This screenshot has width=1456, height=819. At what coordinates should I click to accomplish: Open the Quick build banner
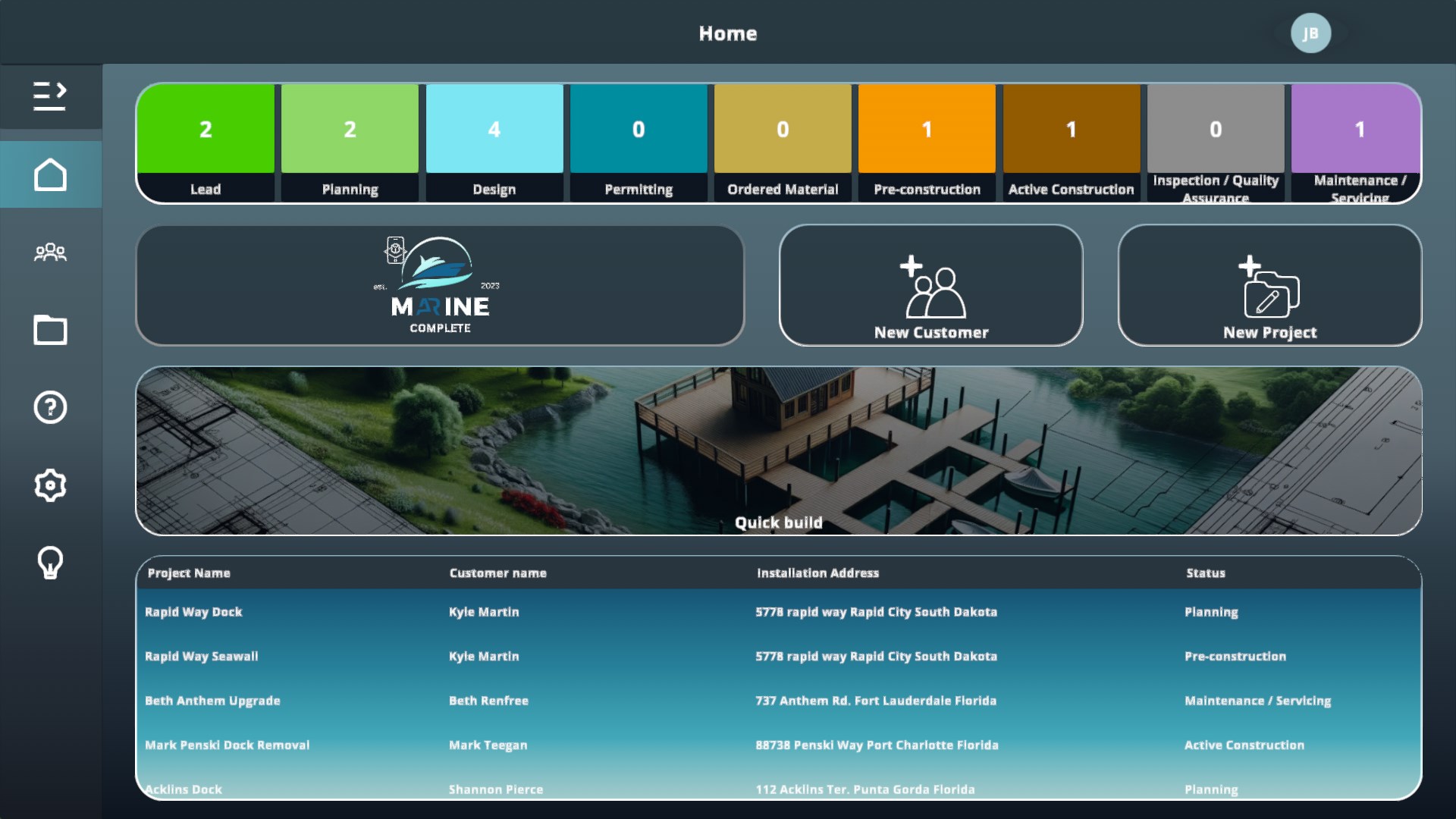click(x=778, y=452)
